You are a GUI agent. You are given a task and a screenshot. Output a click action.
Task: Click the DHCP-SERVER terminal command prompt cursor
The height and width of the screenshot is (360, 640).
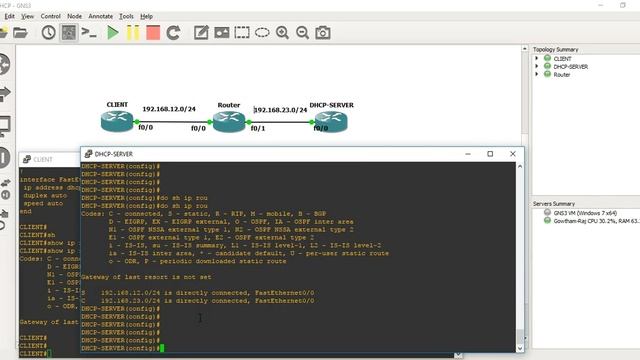click(x=162, y=348)
